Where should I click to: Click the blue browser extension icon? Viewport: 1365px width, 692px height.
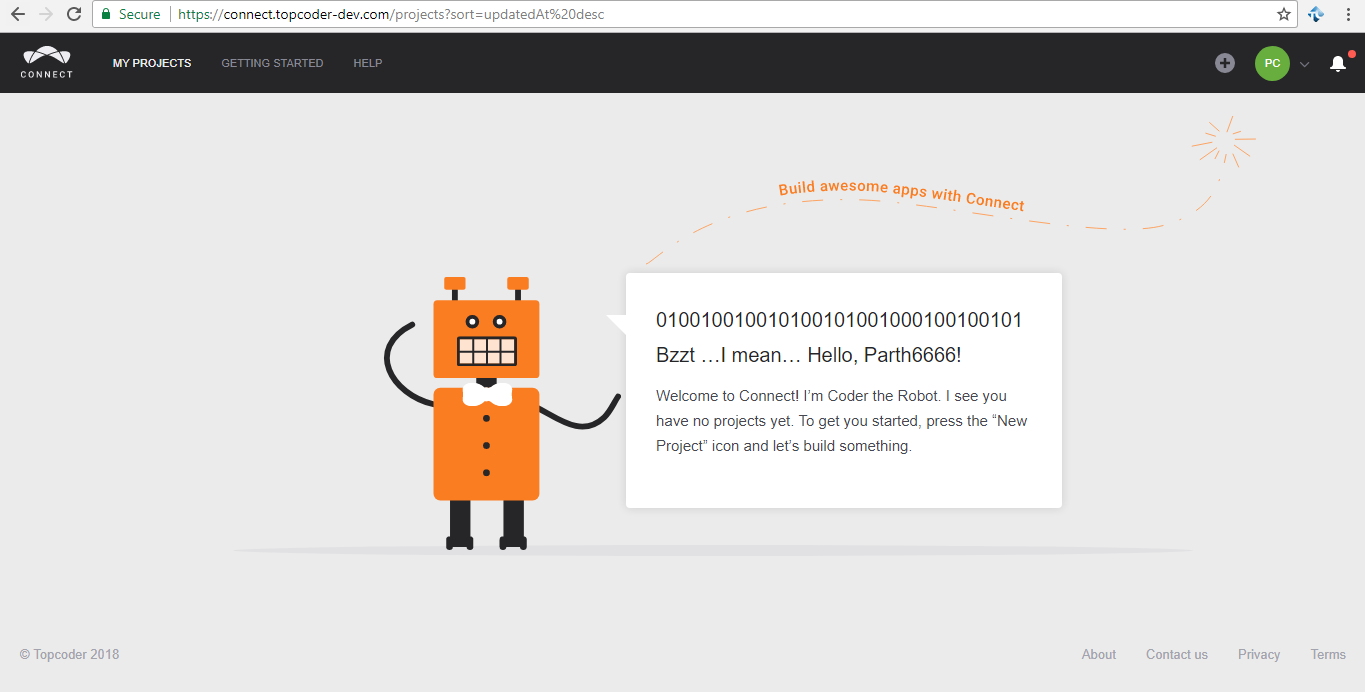click(1316, 14)
